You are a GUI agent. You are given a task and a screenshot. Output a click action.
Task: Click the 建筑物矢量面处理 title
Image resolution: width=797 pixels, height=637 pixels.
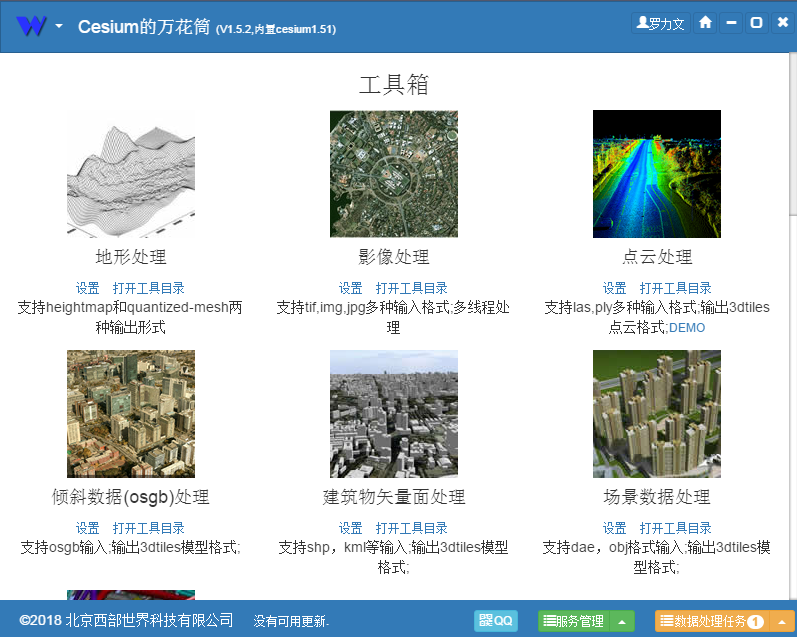pyautogui.click(x=394, y=497)
